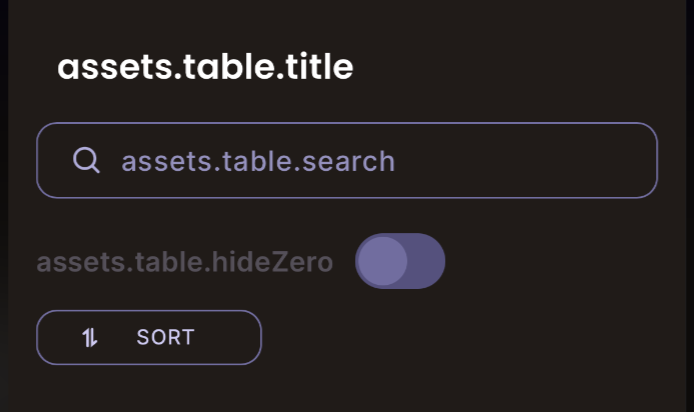Click the search field's rounded purple border
The height and width of the screenshot is (412, 694).
click(x=347, y=123)
